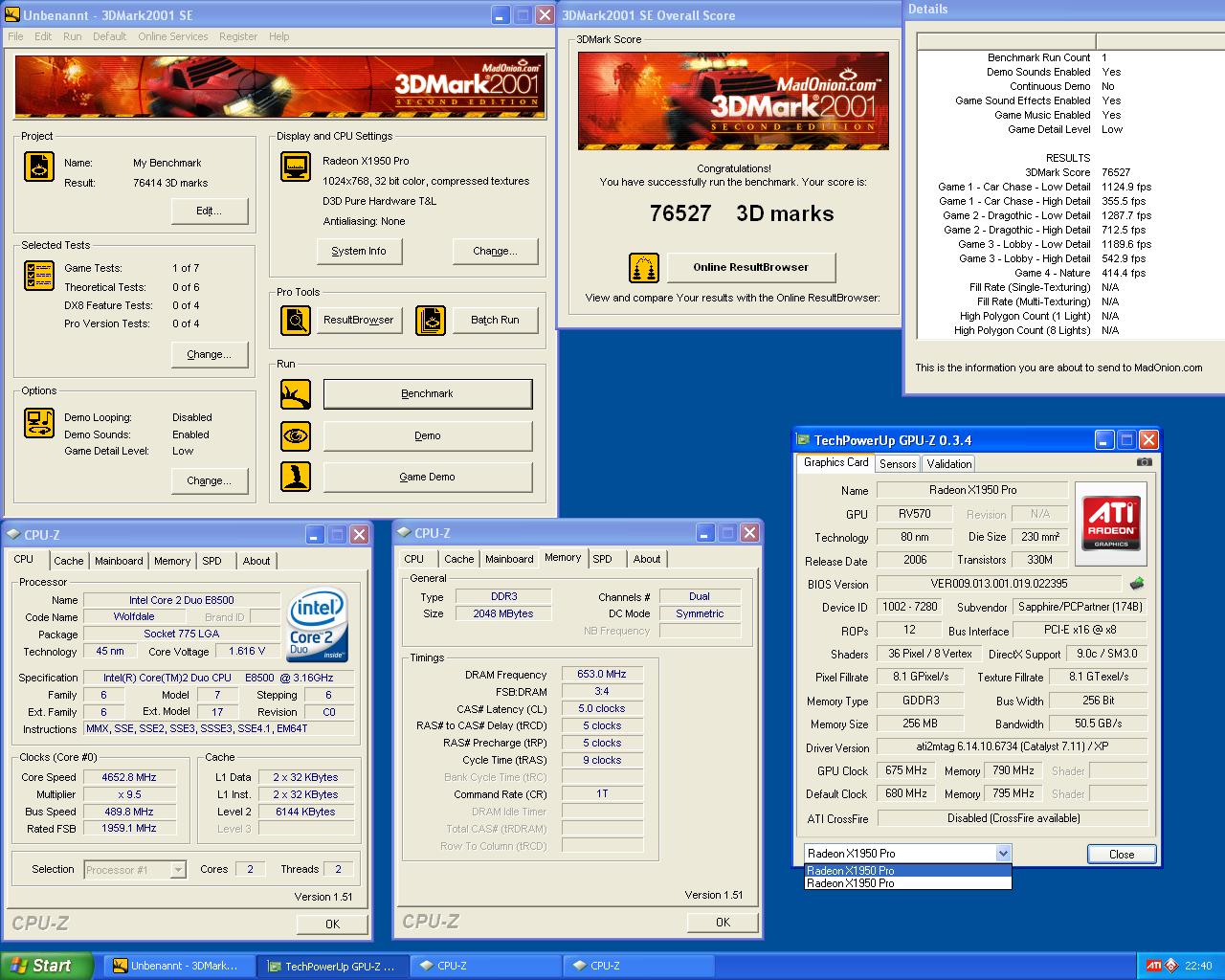Click Change... button under Selected Tests

(209, 354)
